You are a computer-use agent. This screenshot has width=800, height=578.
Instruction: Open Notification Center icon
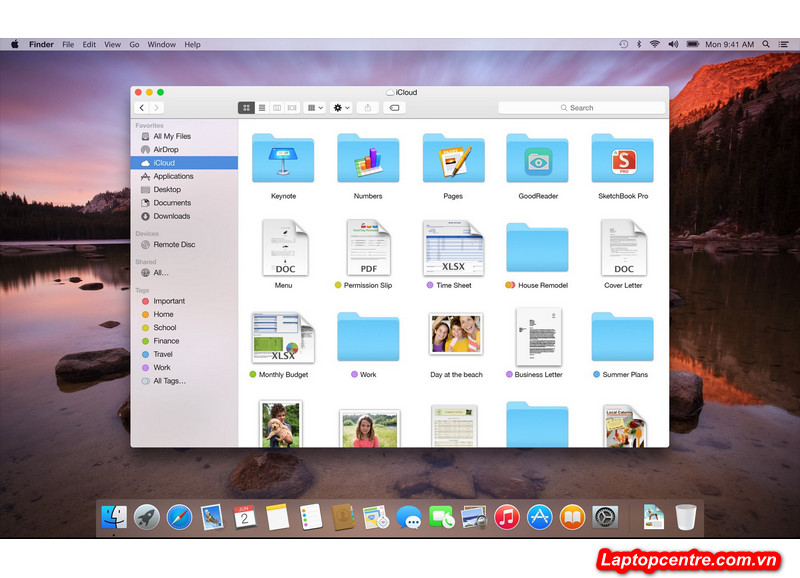783,44
